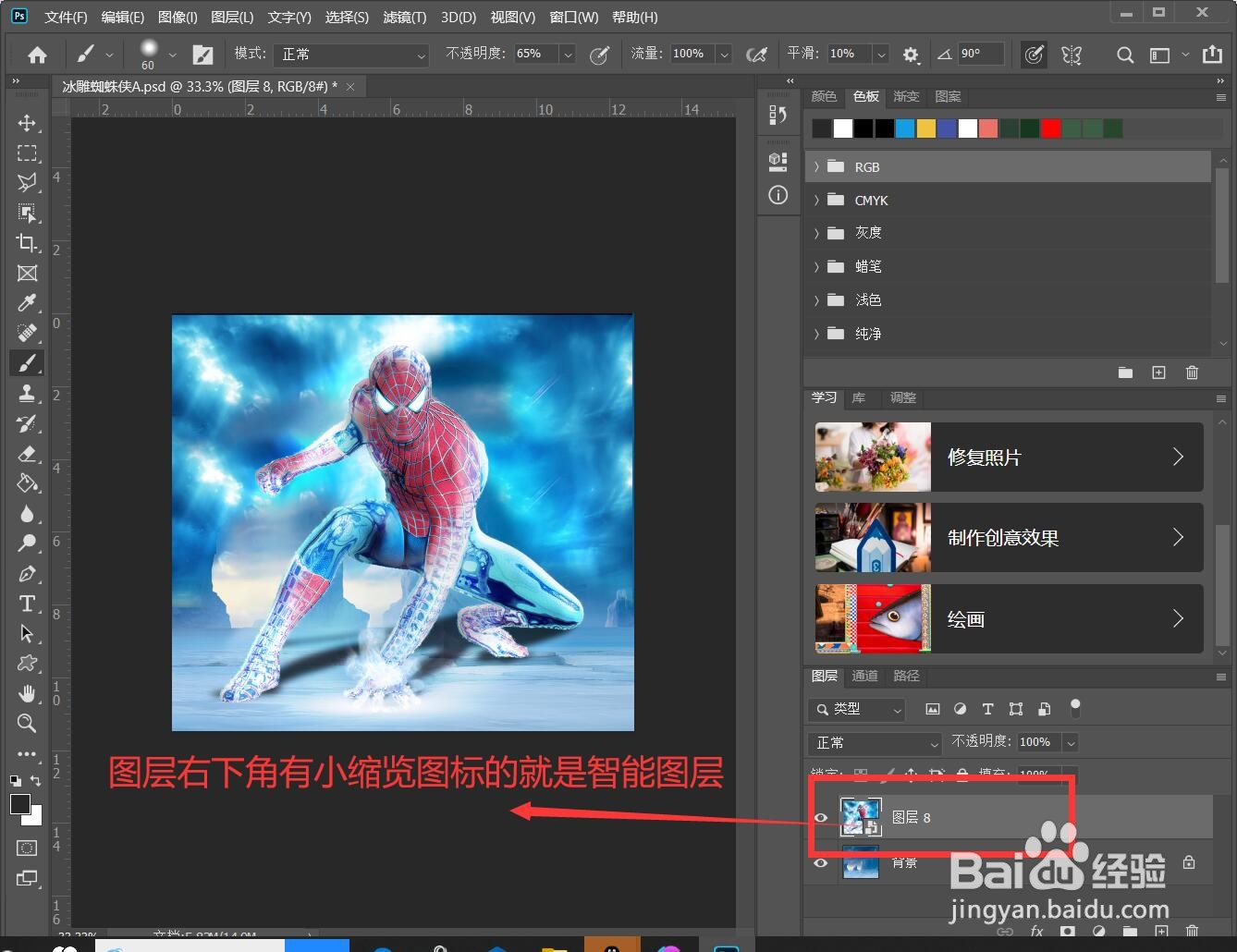The height and width of the screenshot is (952, 1237).
Task: Open the 图层(L) menu
Action: [232, 18]
